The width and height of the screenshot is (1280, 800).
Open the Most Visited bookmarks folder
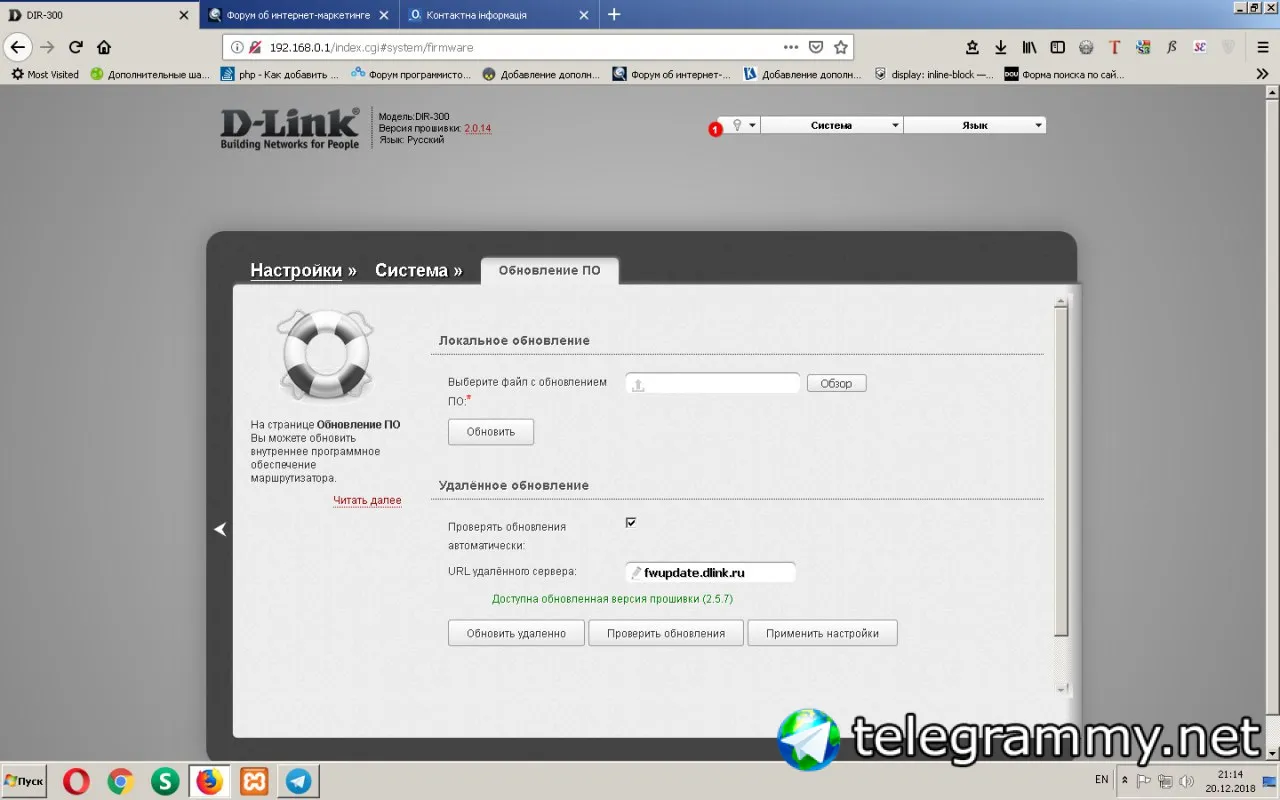click(x=45, y=74)
